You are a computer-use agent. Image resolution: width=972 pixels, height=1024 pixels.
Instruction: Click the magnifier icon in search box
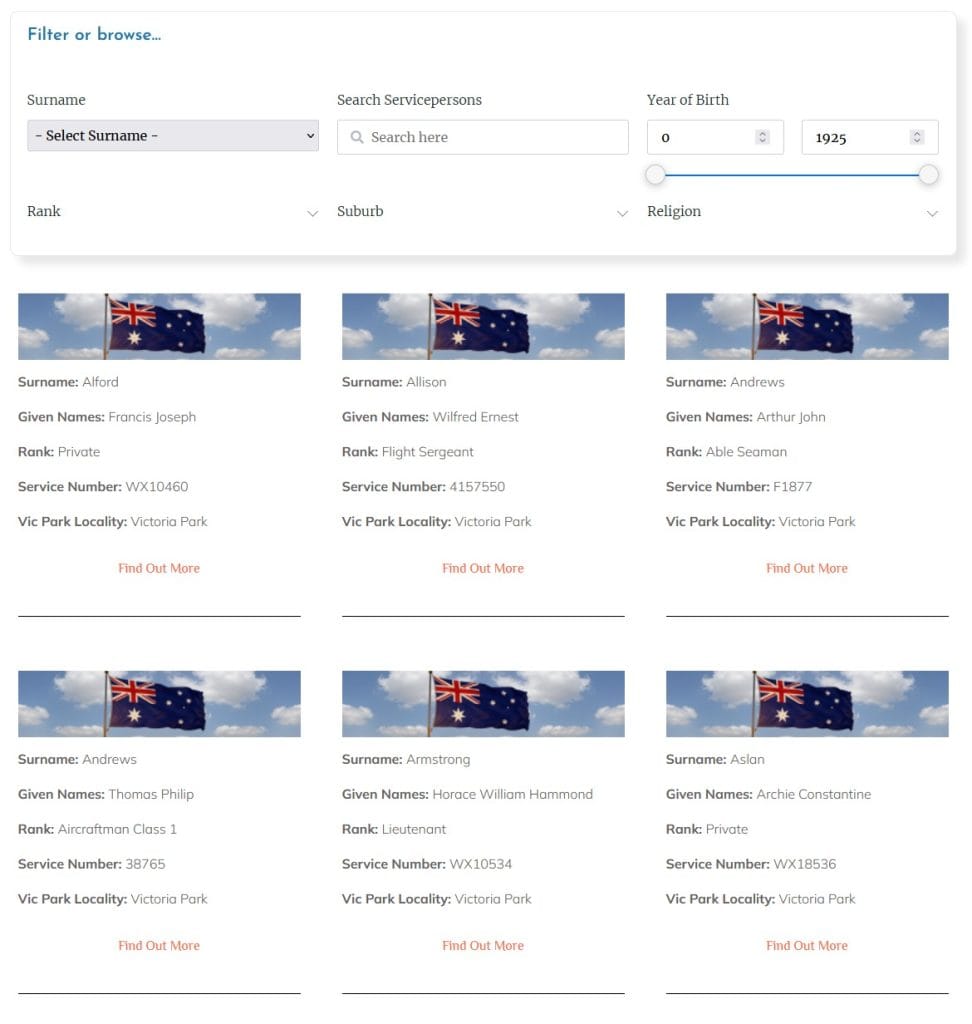[357, 137]
